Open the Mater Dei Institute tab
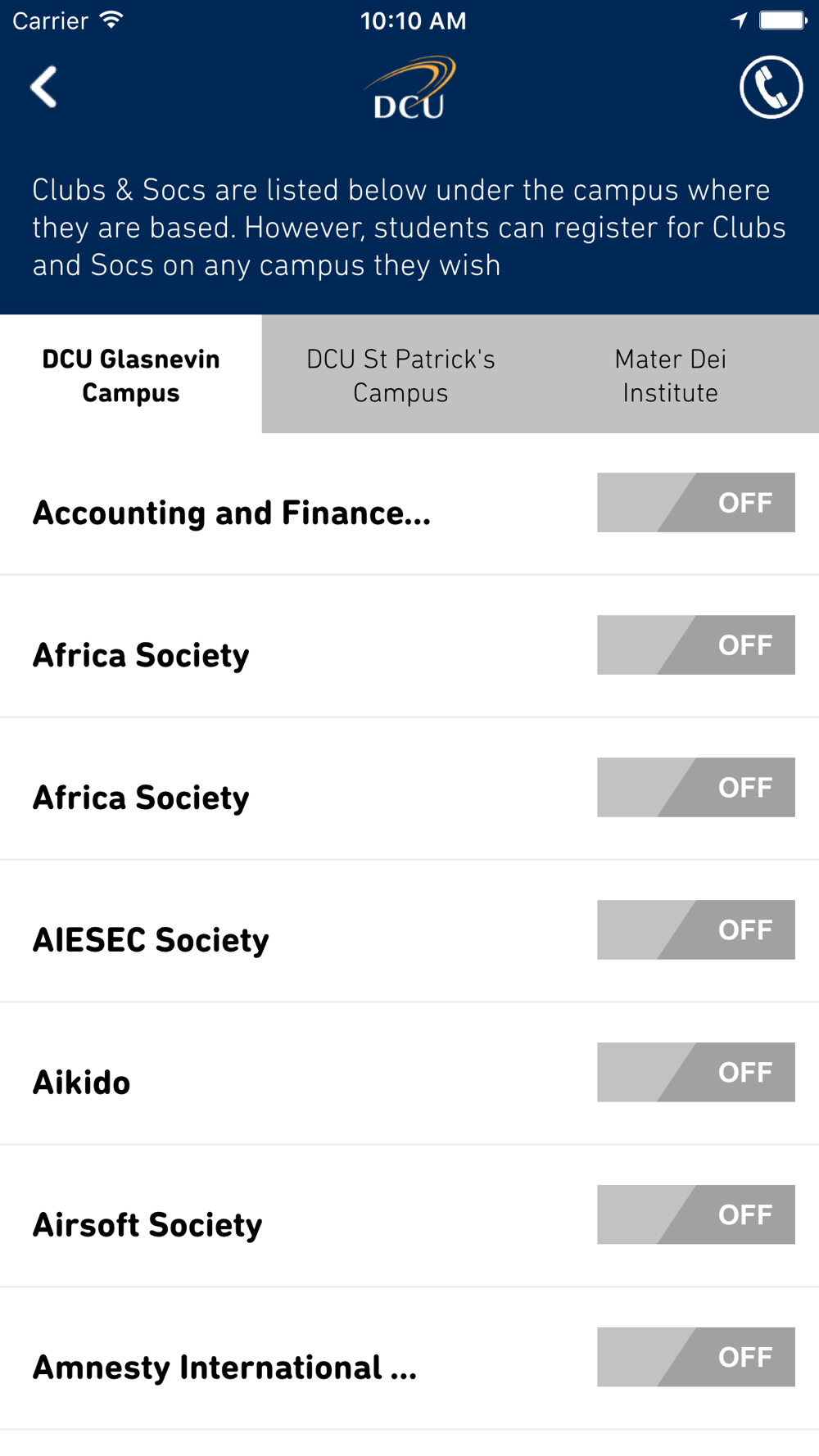Viewport: 819px width, 1456px height. (x=671, y=375)
